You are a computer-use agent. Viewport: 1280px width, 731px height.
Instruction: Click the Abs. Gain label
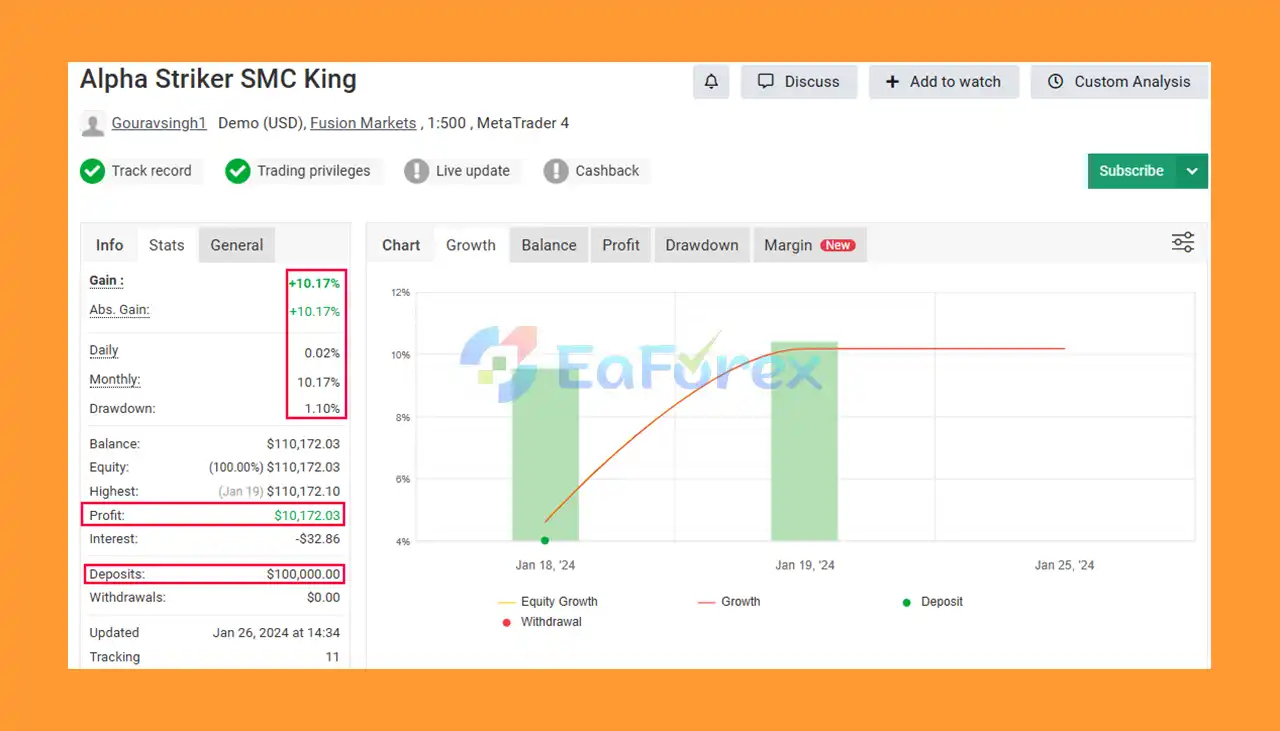119,310
